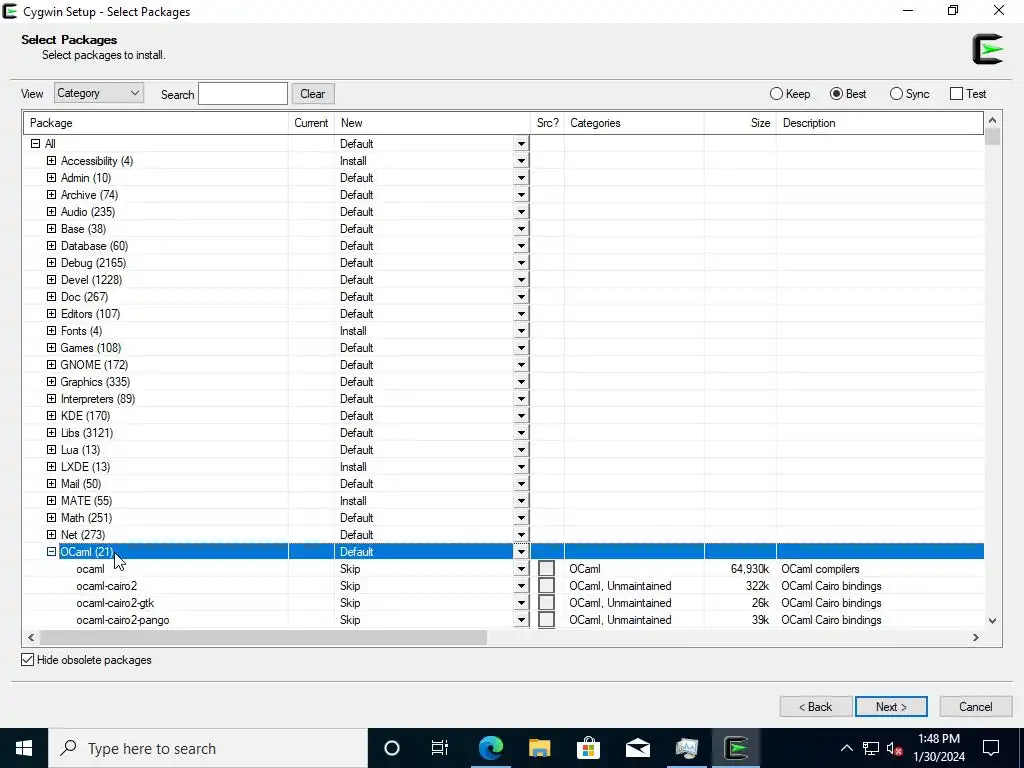This screenshot has width=1024, height=768.
Task: Click the Back button
Action: click(x=816, y=707)
